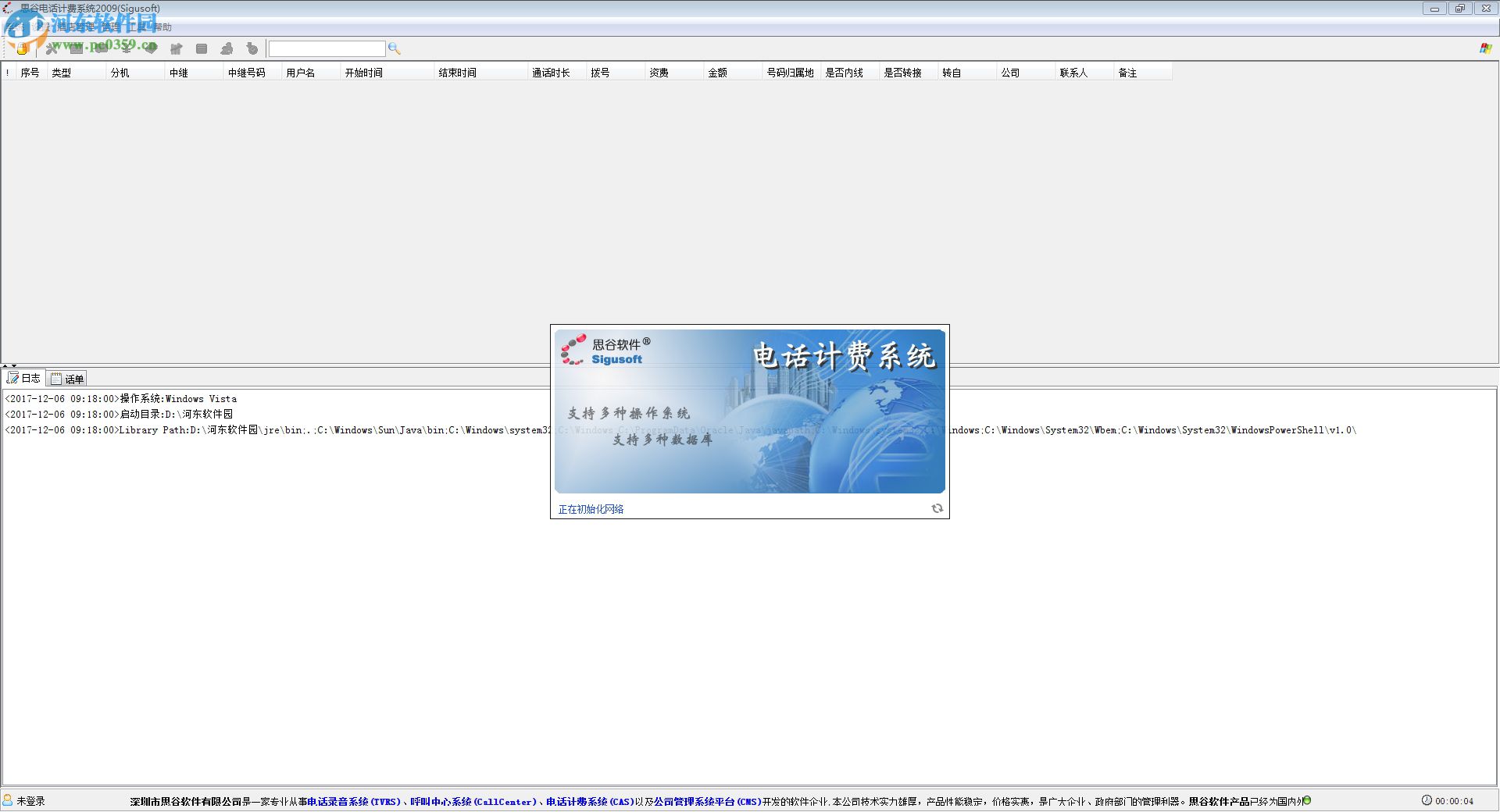Click the 正在初始化网络 link on splash
Image resolution: width=1500 pixels, height=812 pixels.
[x=590, y=508]
